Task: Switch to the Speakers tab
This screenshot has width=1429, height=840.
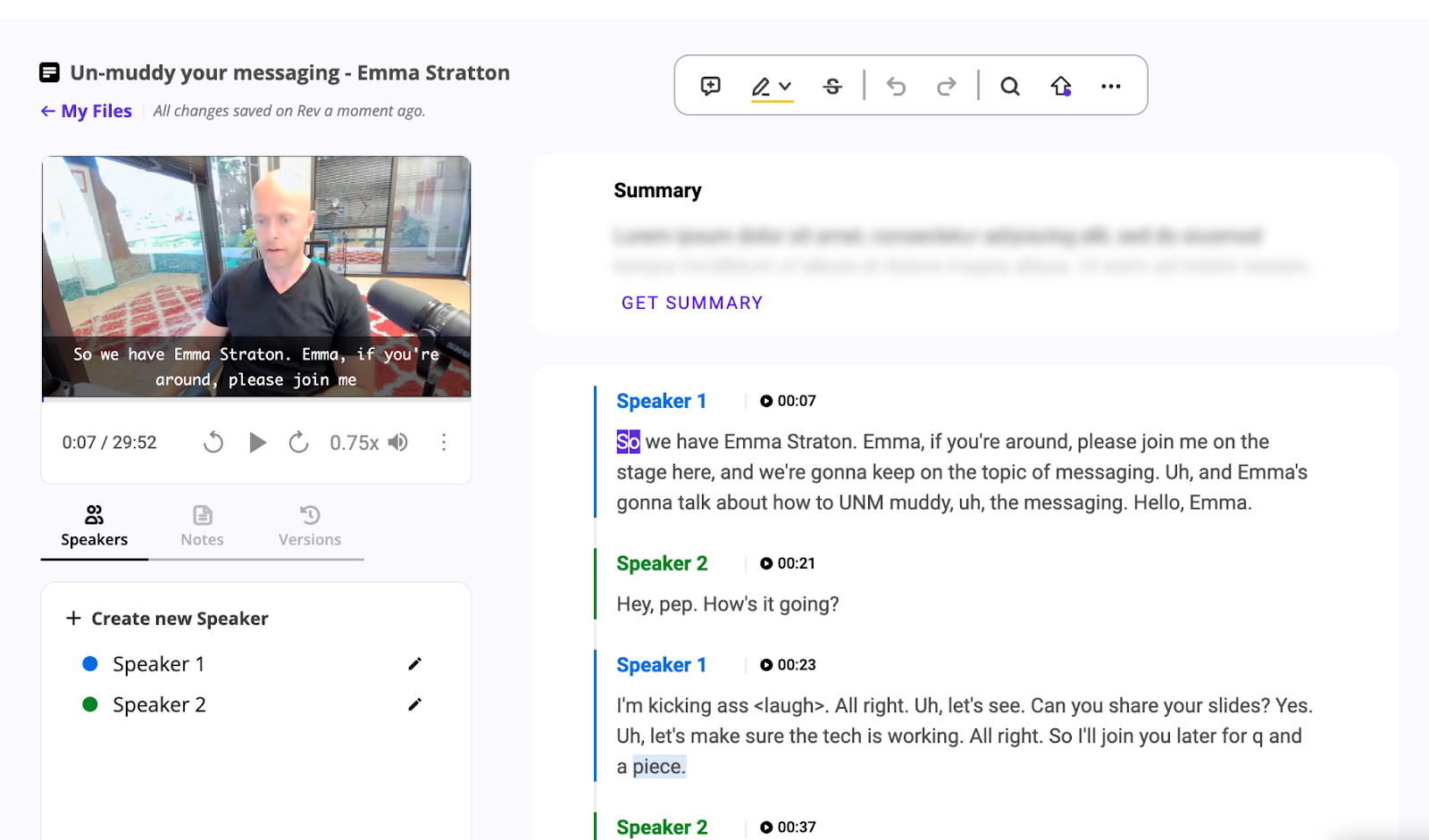Action: click(95, 527)
